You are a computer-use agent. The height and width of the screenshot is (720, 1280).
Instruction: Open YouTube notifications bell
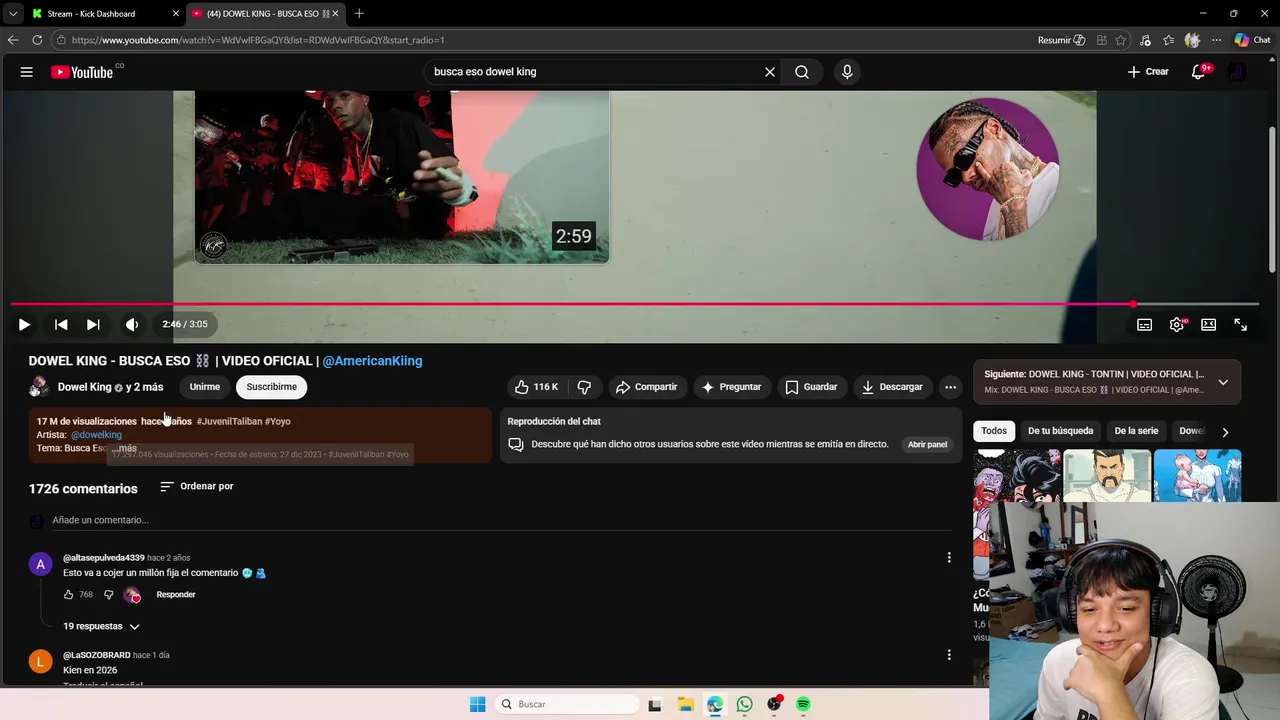pos(1199,72)
